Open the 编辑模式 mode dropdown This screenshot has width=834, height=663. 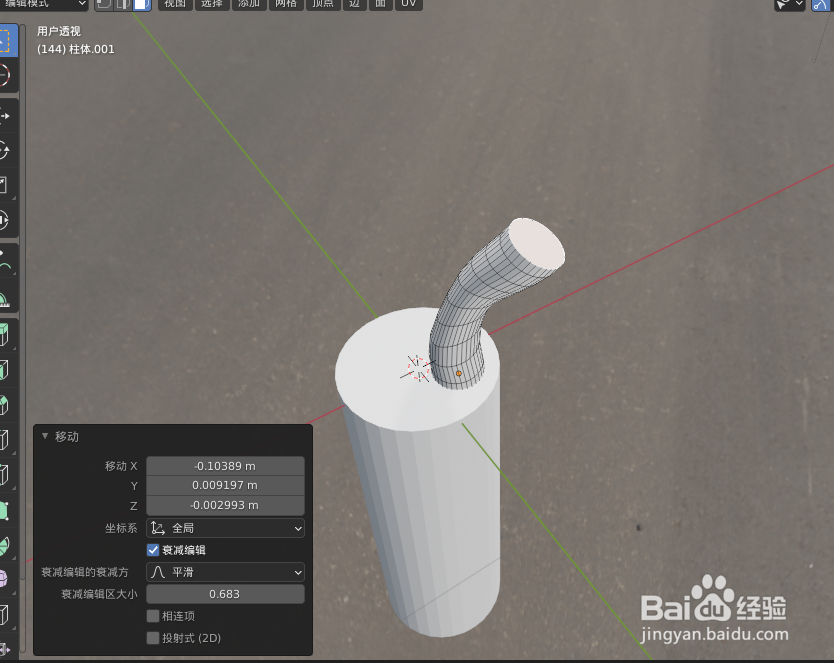click(x=45, y=5)
